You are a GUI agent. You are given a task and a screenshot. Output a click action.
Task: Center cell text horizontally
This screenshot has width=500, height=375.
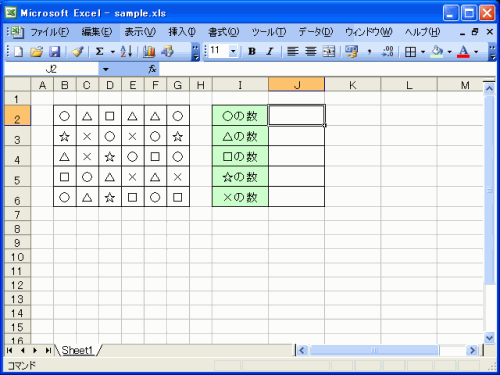click(311, 52)
